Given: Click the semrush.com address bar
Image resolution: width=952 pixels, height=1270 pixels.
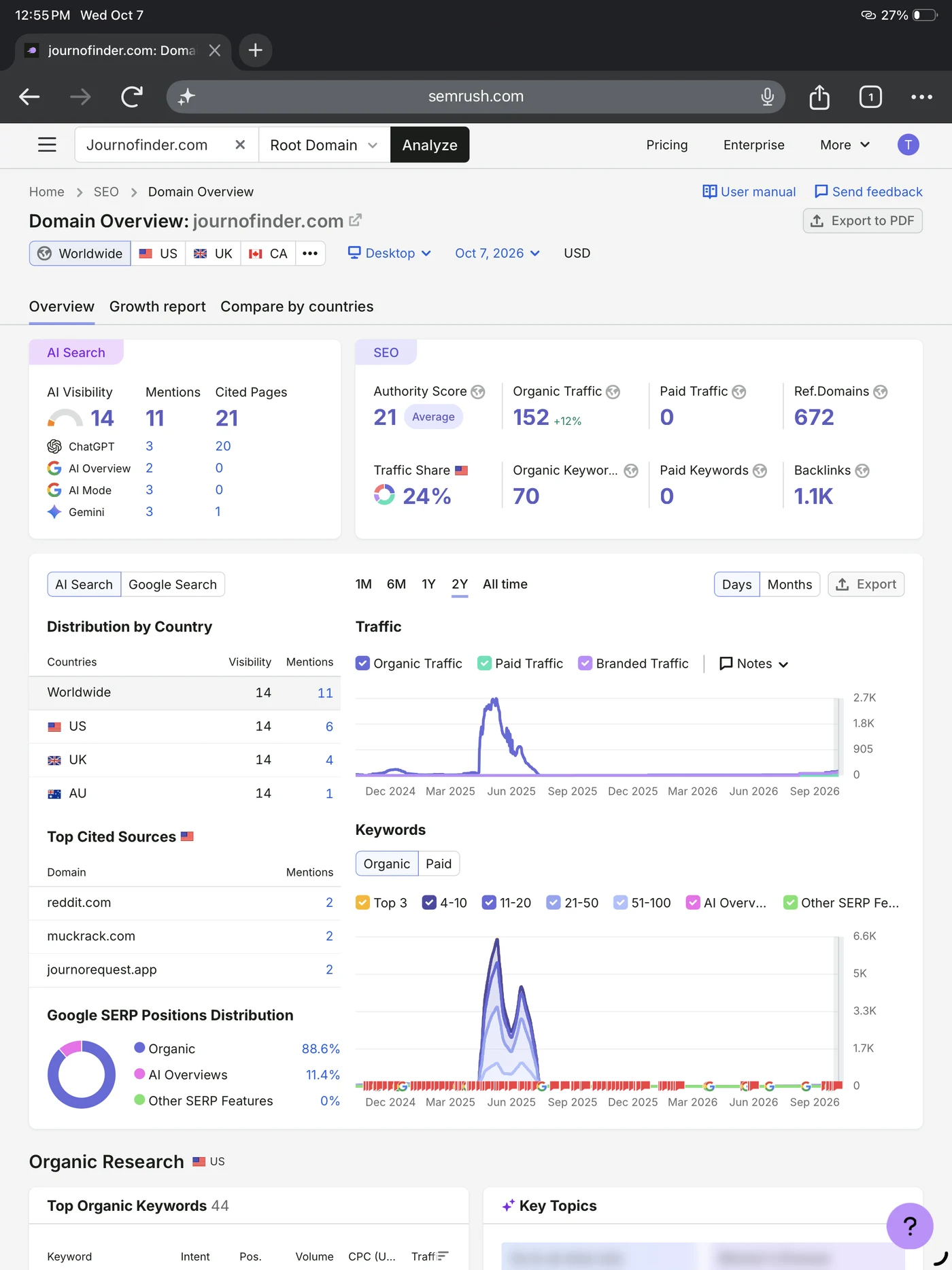Looking at the screenshot, I should pos(475,97).
